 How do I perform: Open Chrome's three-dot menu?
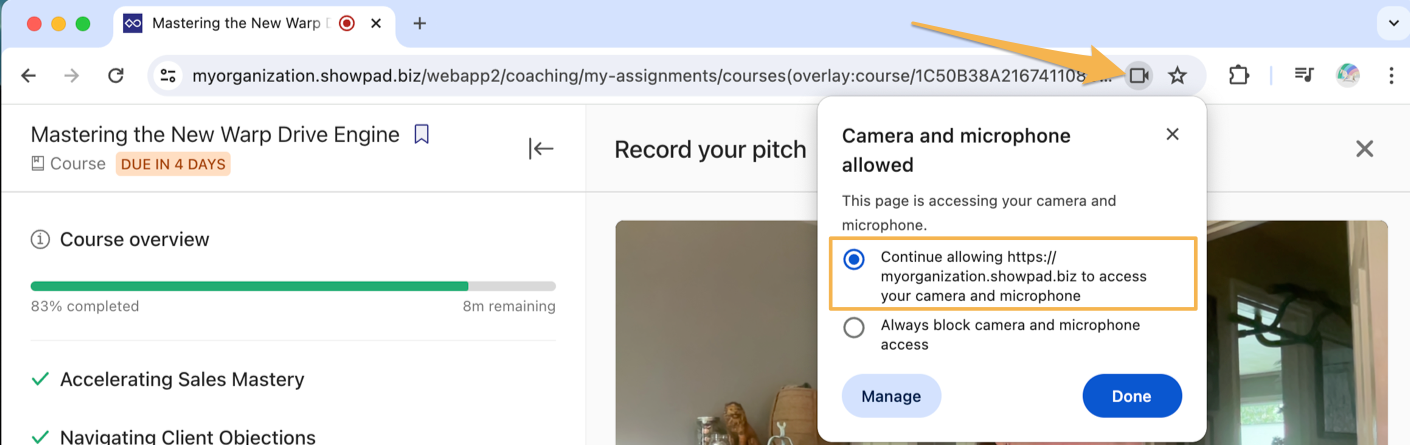[1391, 75]
